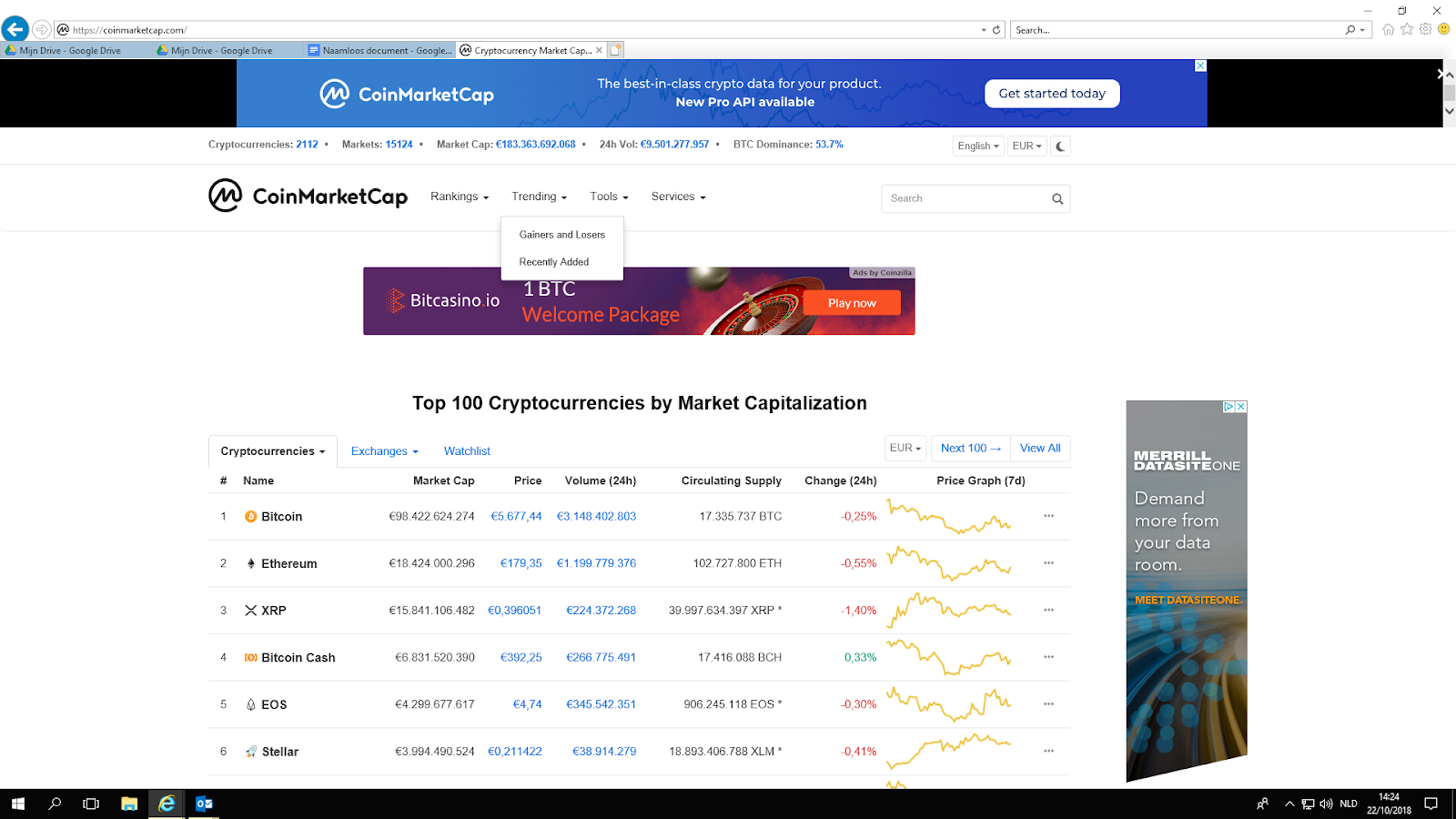Screen dimensions: 1456x819
Task: Click the browser address bar URL
Action: (129, 30)
